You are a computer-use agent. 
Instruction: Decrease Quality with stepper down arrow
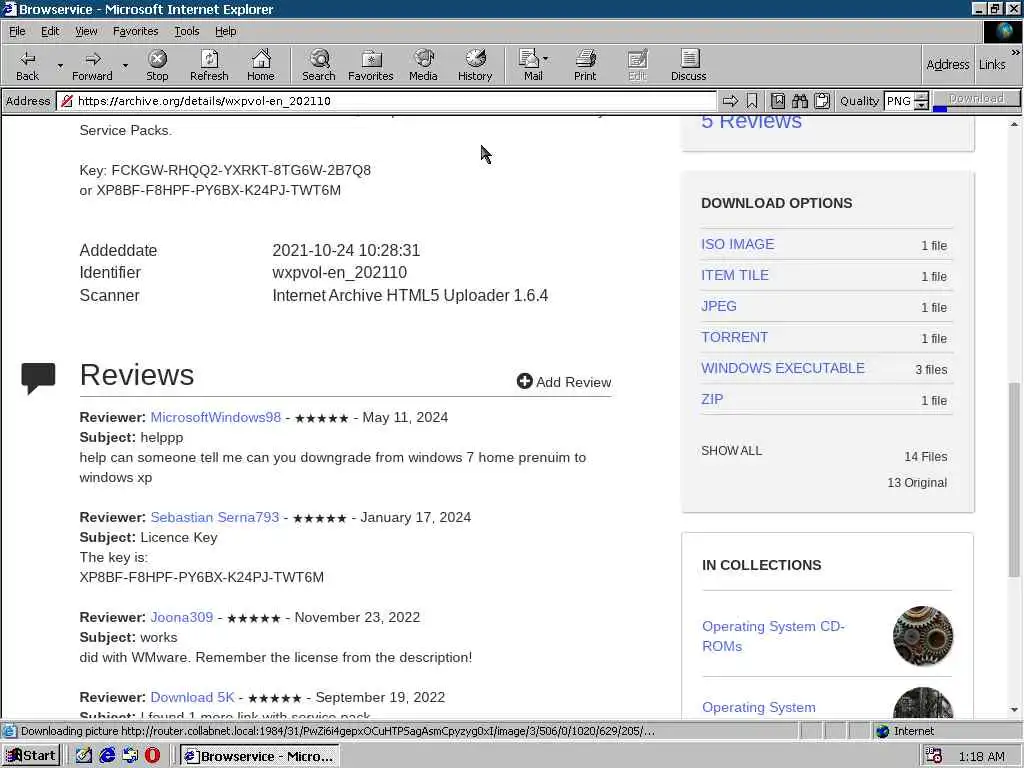point(921,105)
